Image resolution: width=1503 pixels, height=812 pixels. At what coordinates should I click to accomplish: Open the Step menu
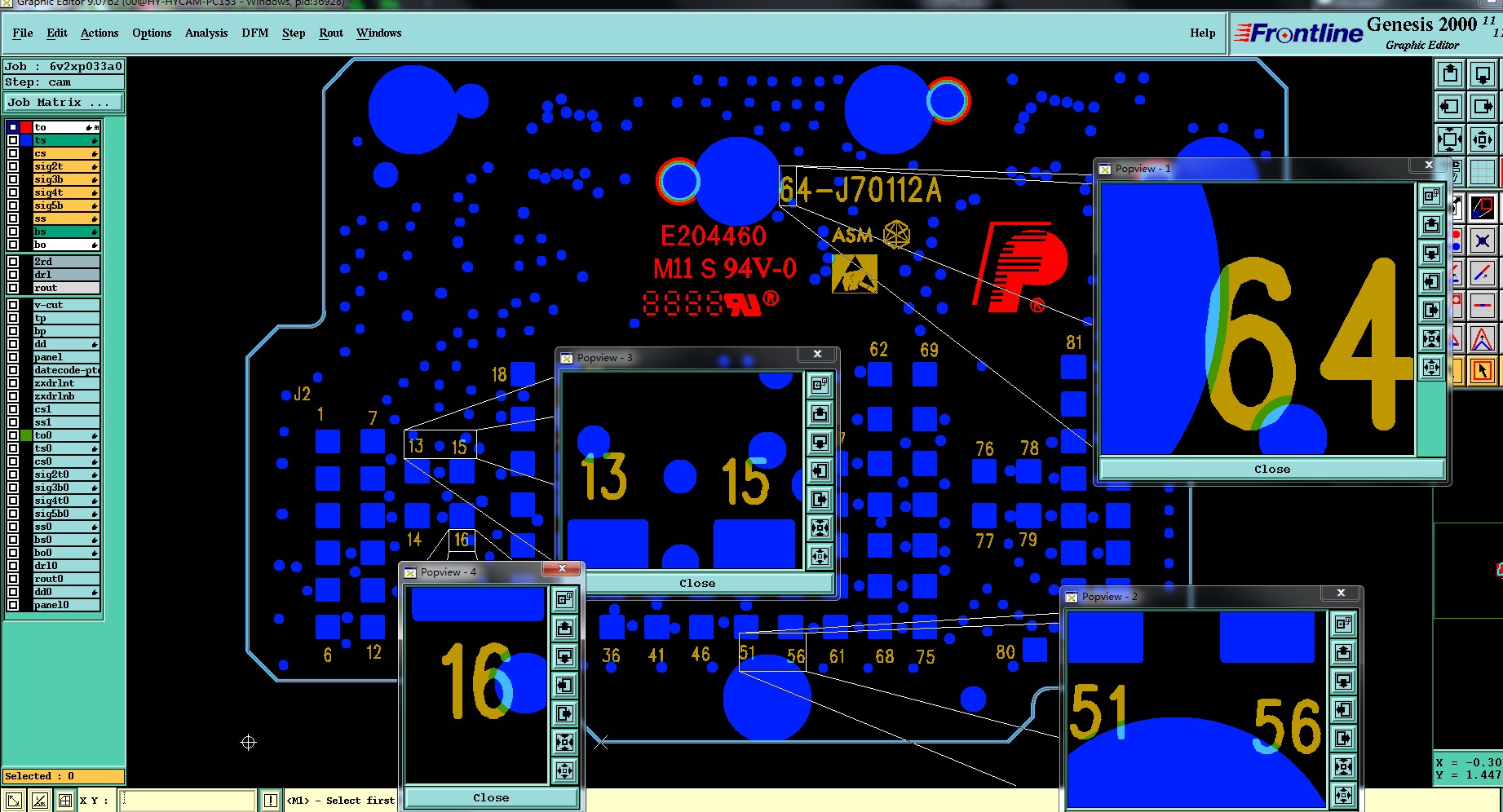[294, 33]
